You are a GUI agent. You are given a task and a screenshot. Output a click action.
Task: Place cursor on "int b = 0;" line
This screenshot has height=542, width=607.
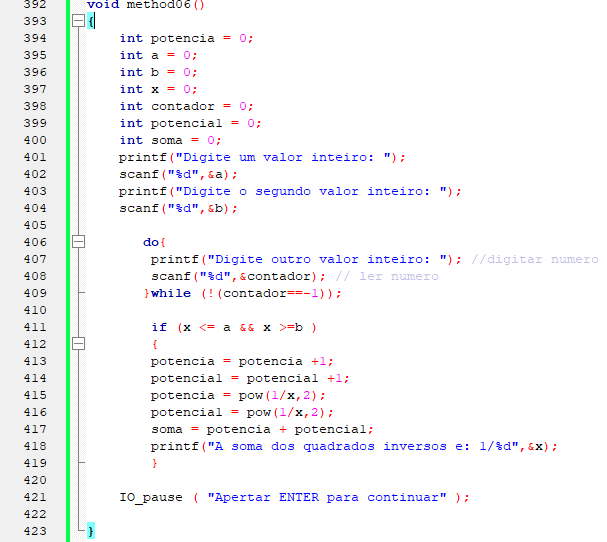pos(158,72)
